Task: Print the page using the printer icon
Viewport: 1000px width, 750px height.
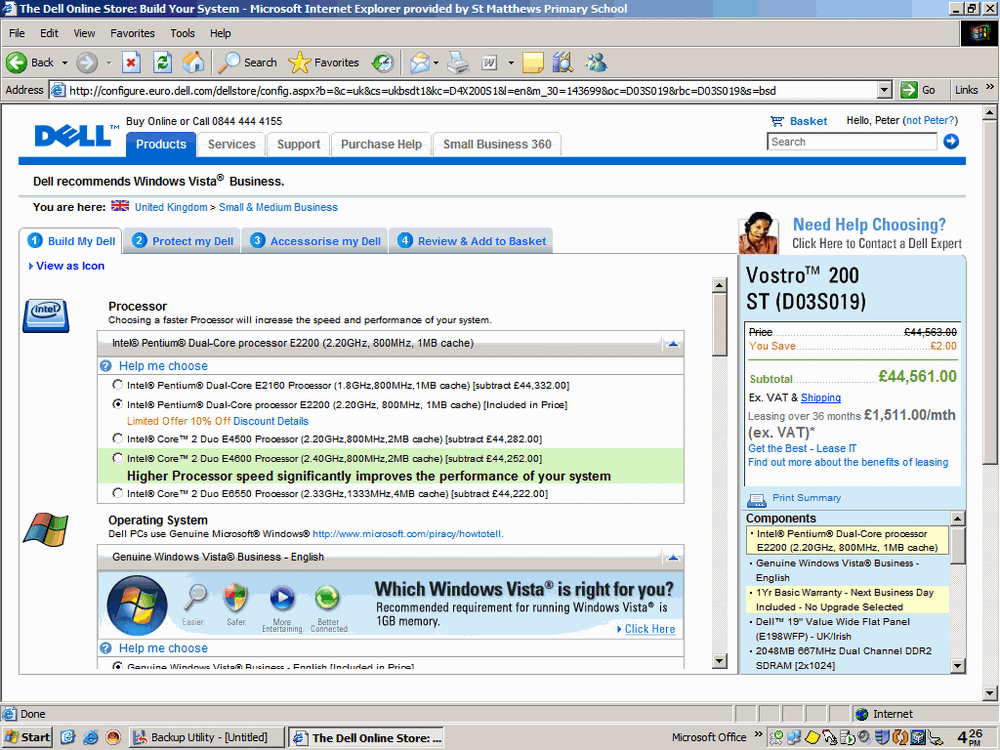Action: 458,62
